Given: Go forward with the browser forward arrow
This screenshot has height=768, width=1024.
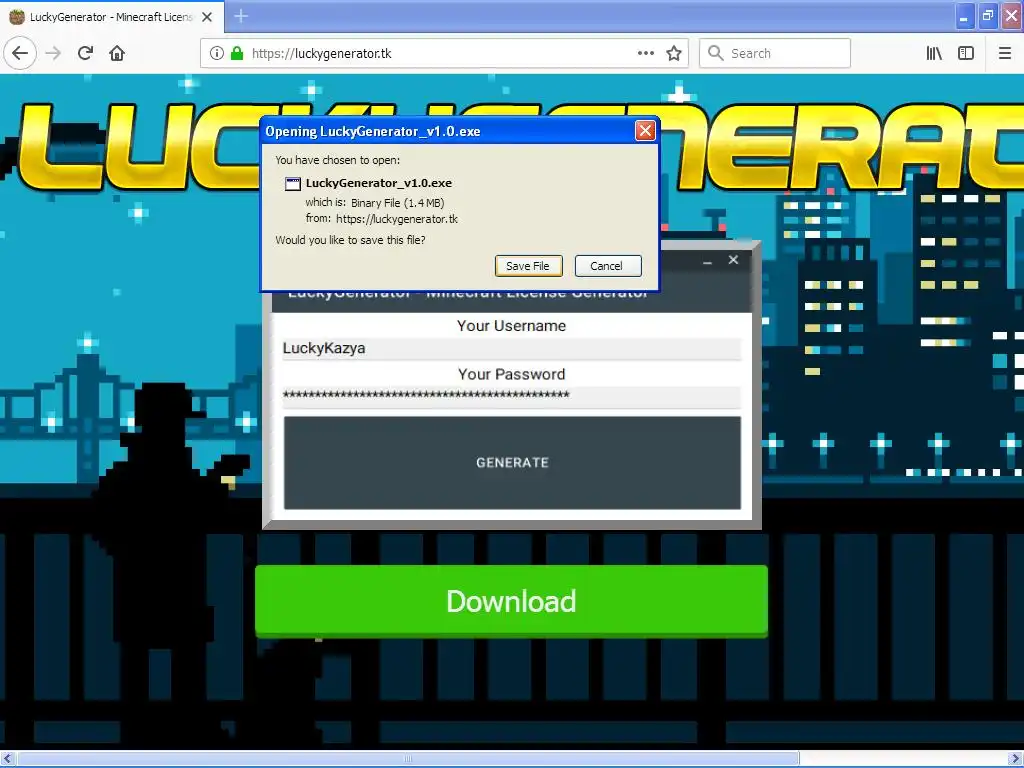Looking at the screenshot, I should pyautogui.click(x=54, y=53).
